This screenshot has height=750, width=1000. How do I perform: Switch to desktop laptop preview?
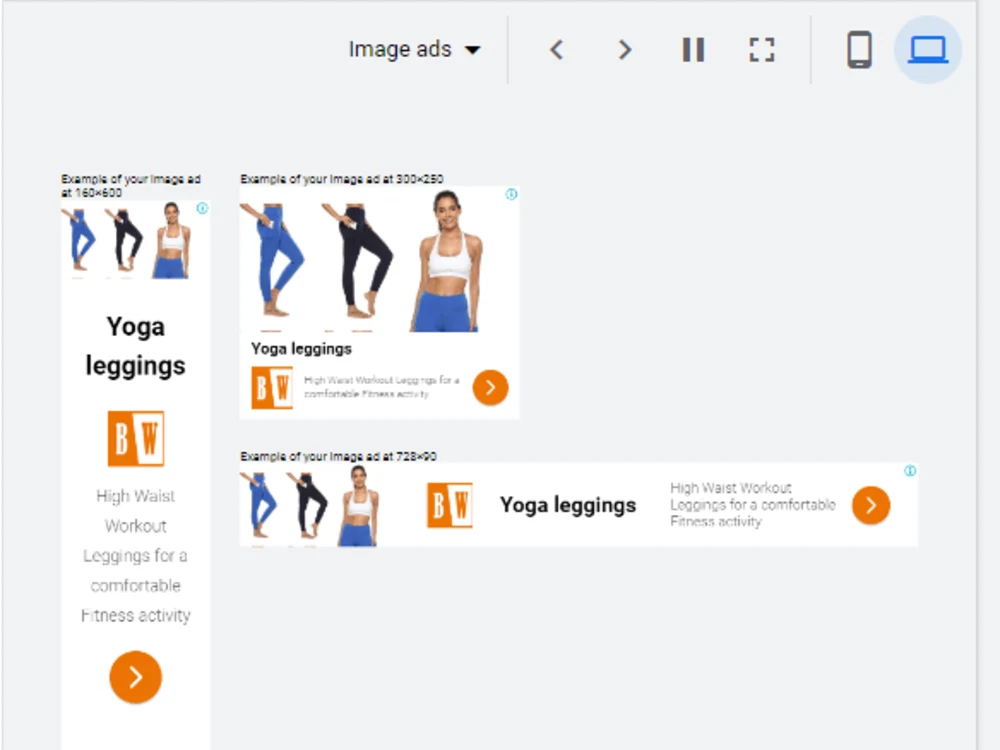coord(927,50)
